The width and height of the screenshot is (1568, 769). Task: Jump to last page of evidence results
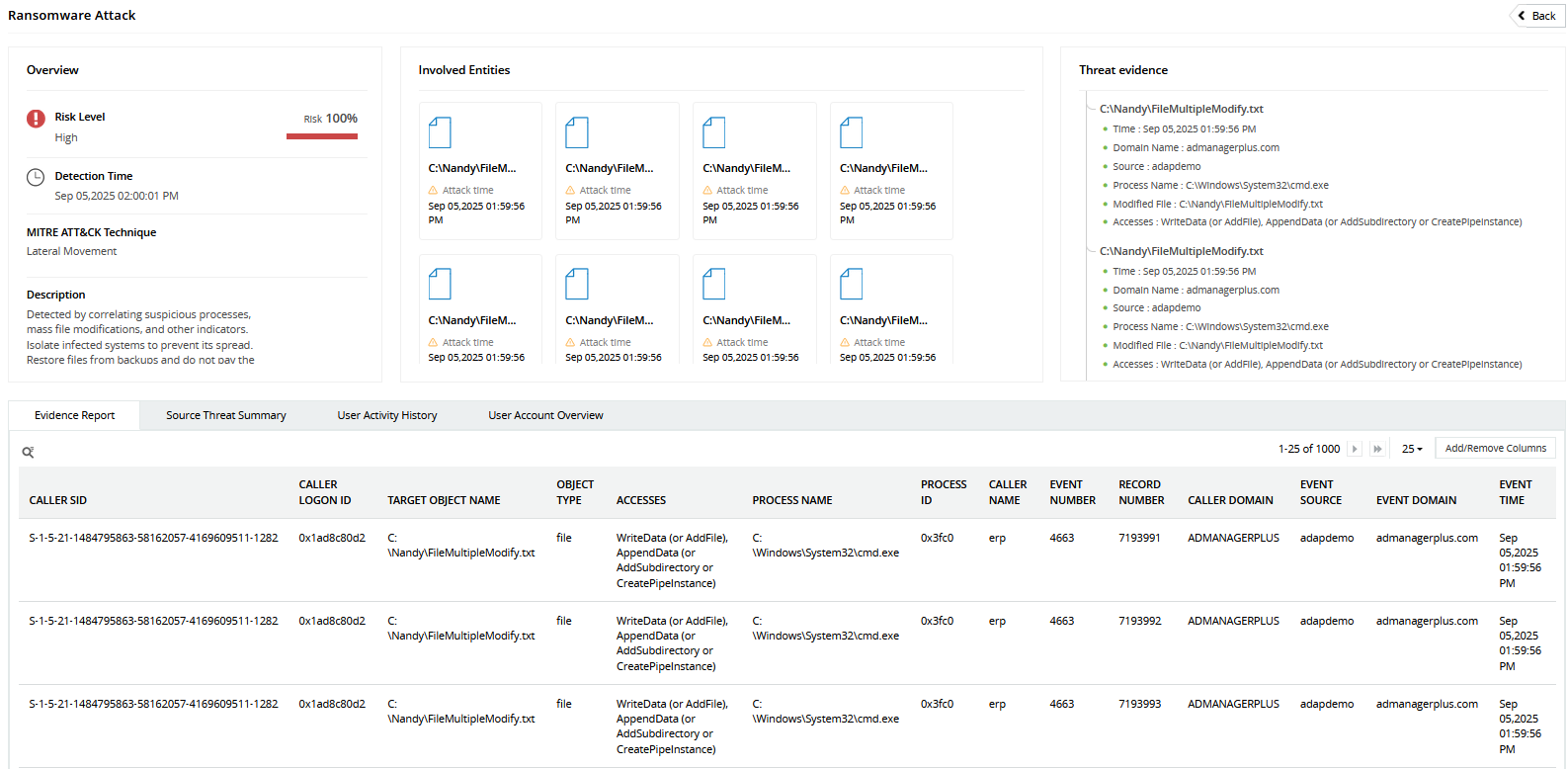coord(1377,449)
